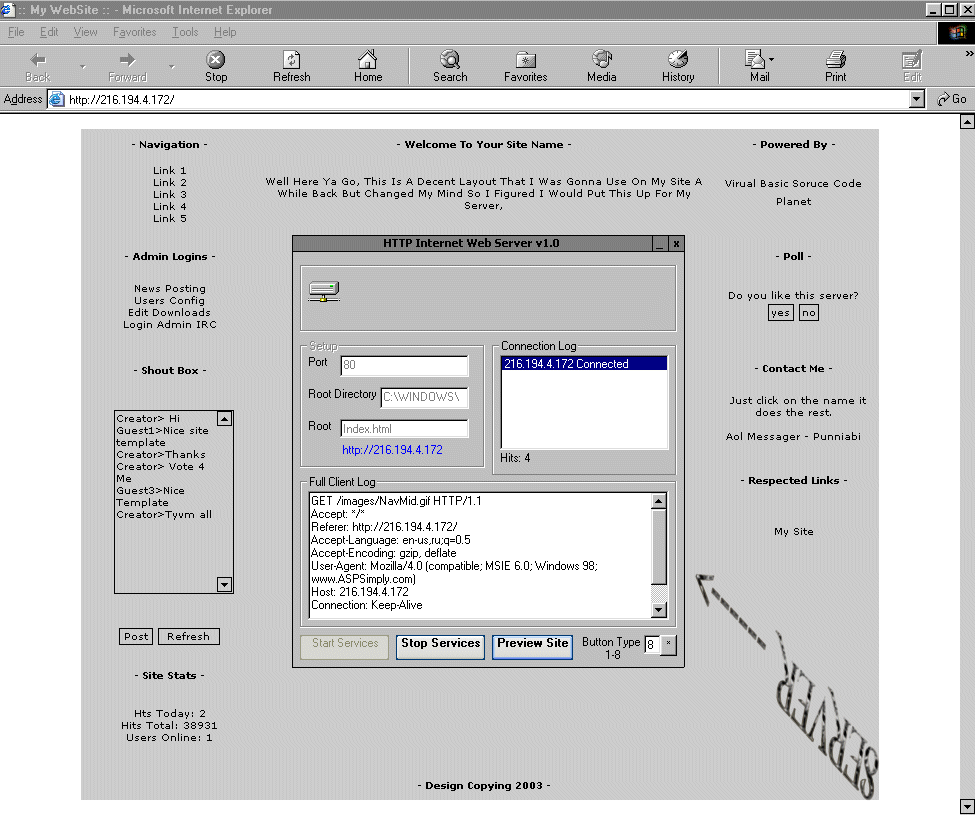The width and height of the screenshot is (975, 815).
Task: Expand the address bar dropdown
Action: coord(917,99)
